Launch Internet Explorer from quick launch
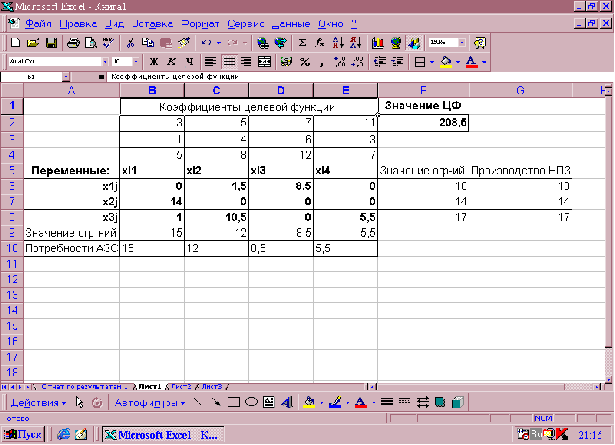The height and width of the screenshot is (445, 615). pos(63,434)
